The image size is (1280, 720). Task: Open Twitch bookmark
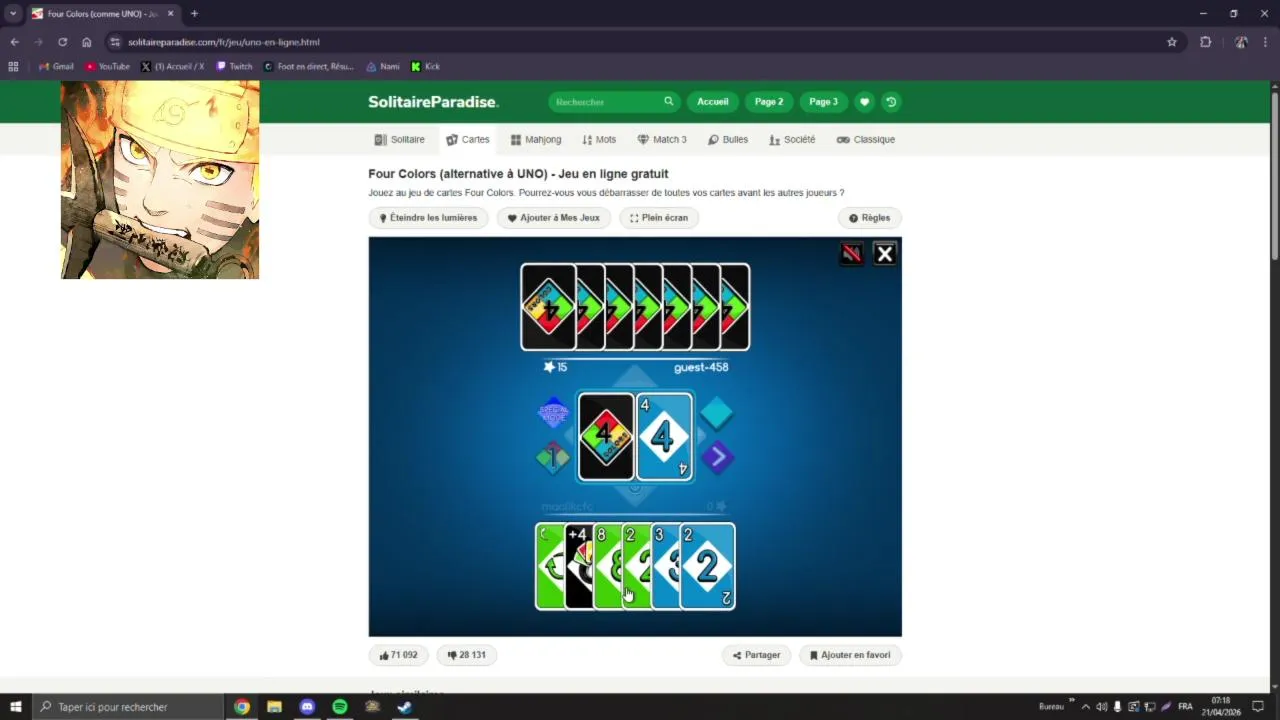[234, 67]
